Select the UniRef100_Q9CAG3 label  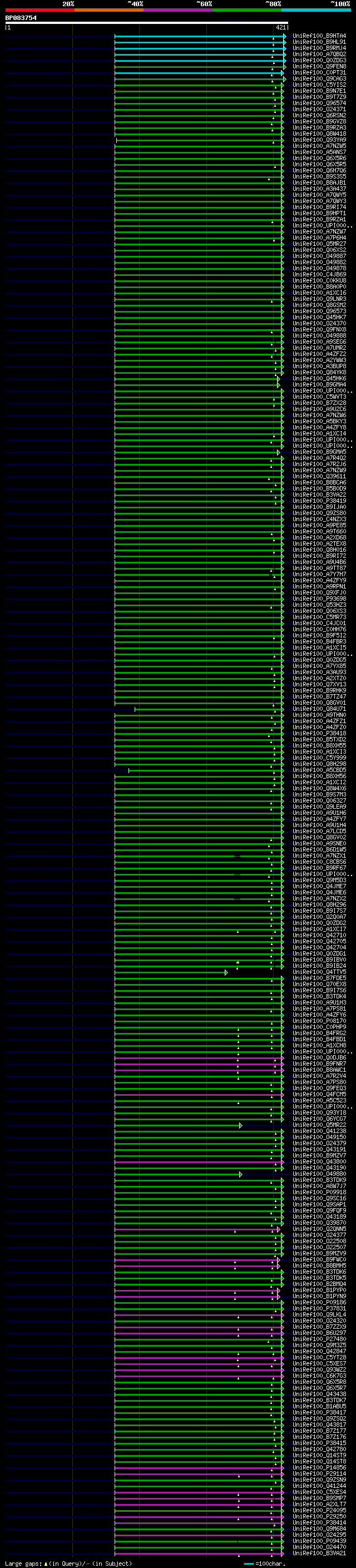pyautogui.click(x=319, y=78)
